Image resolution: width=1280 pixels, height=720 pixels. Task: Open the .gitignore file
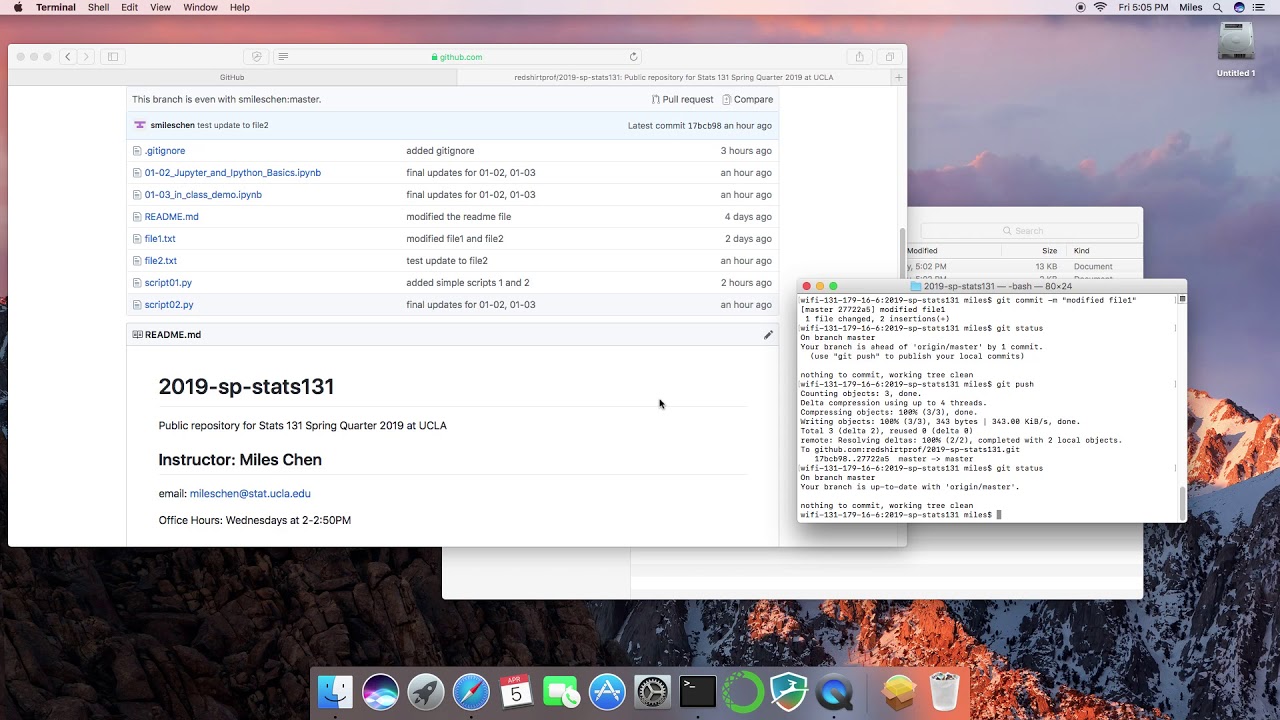coord(165,151)
